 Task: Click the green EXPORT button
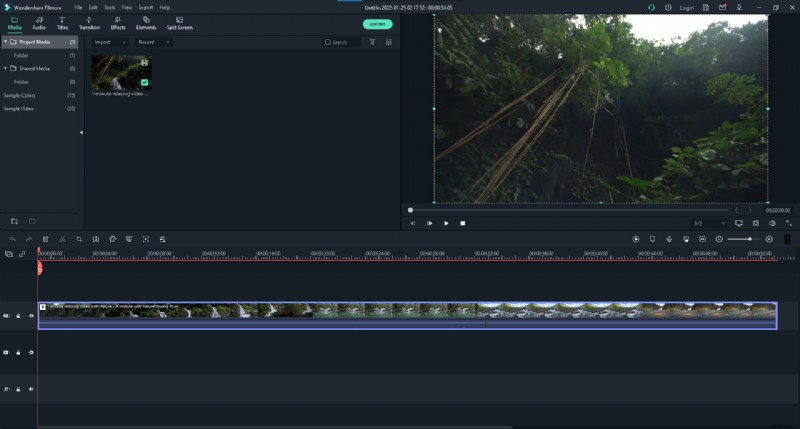pos(377,24)
